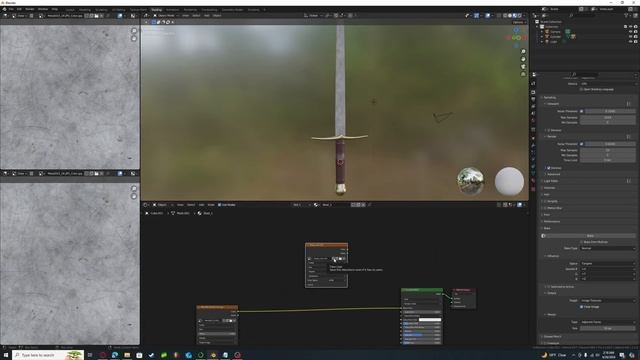Screen dimensions: 640x360
Task: Click the Render Max Samples field
Action: coord(608,150)
